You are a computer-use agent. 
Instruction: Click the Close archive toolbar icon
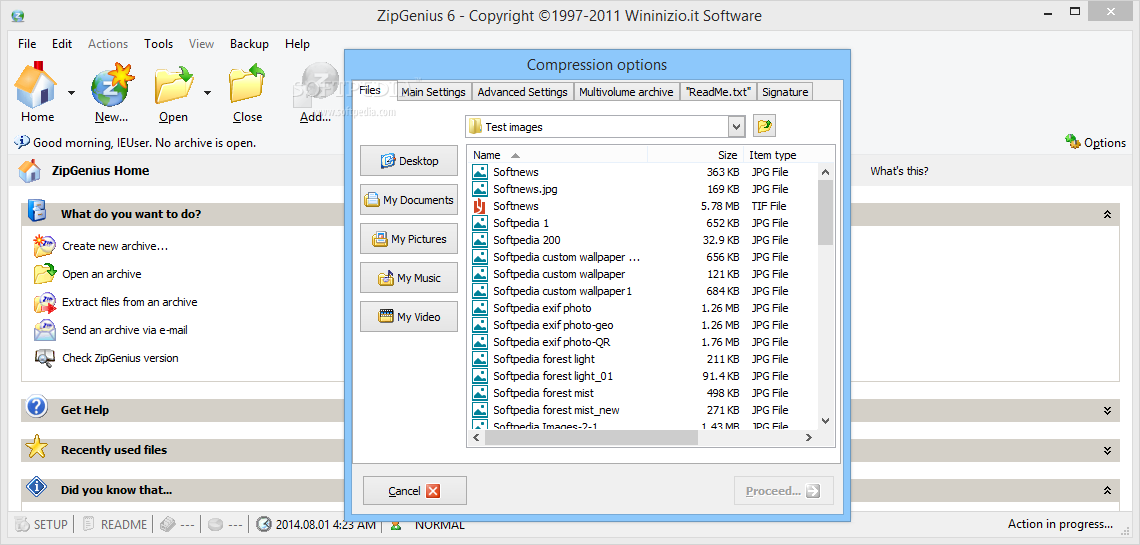tap(248, 84)
